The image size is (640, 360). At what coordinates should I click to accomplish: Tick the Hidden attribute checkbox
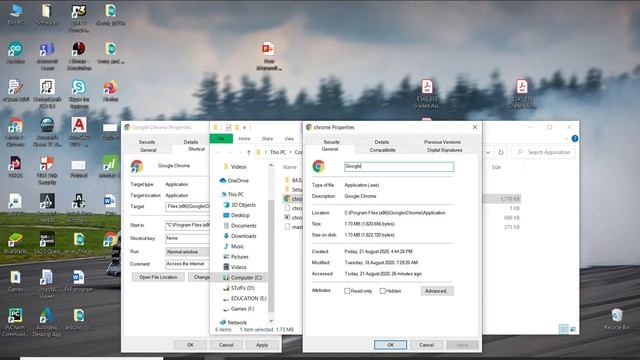tap(382, 291)
